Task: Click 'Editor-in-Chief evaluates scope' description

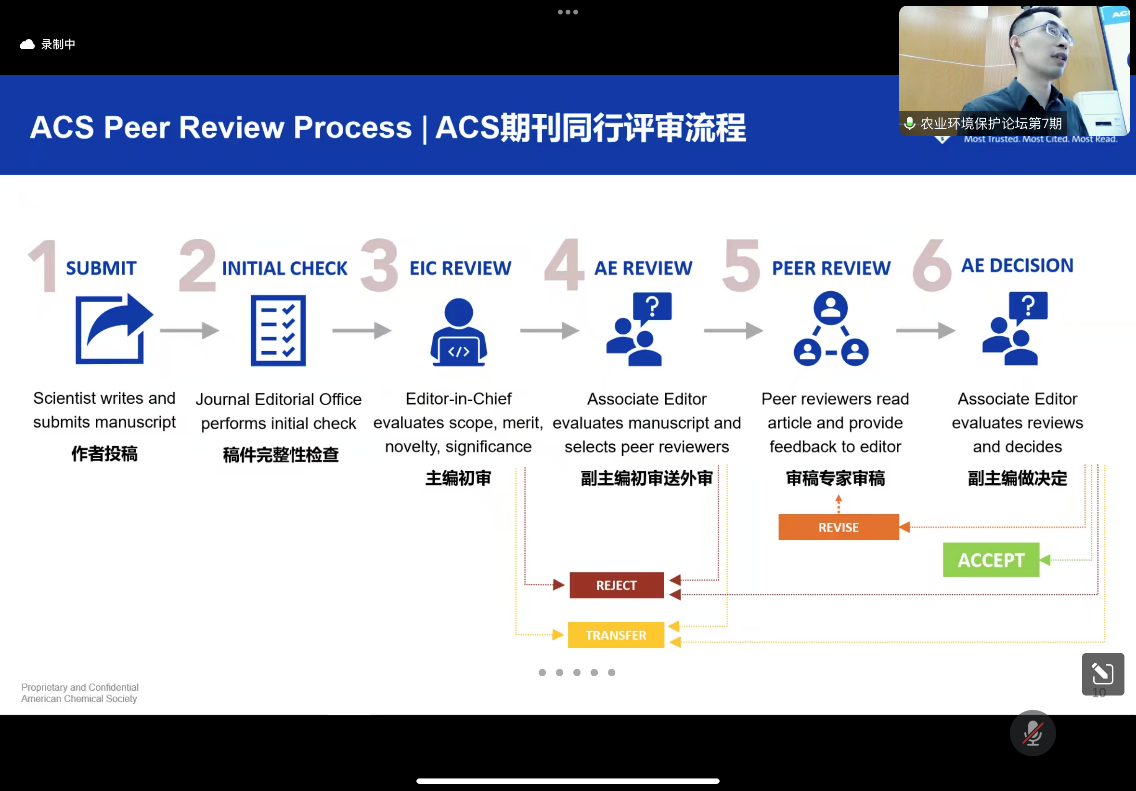Action: [x=458, y=422]
